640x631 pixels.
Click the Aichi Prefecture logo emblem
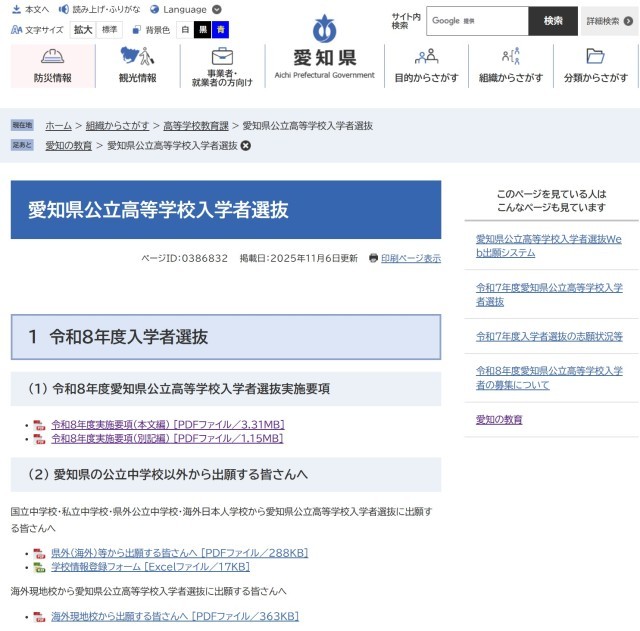pos(324,29)
